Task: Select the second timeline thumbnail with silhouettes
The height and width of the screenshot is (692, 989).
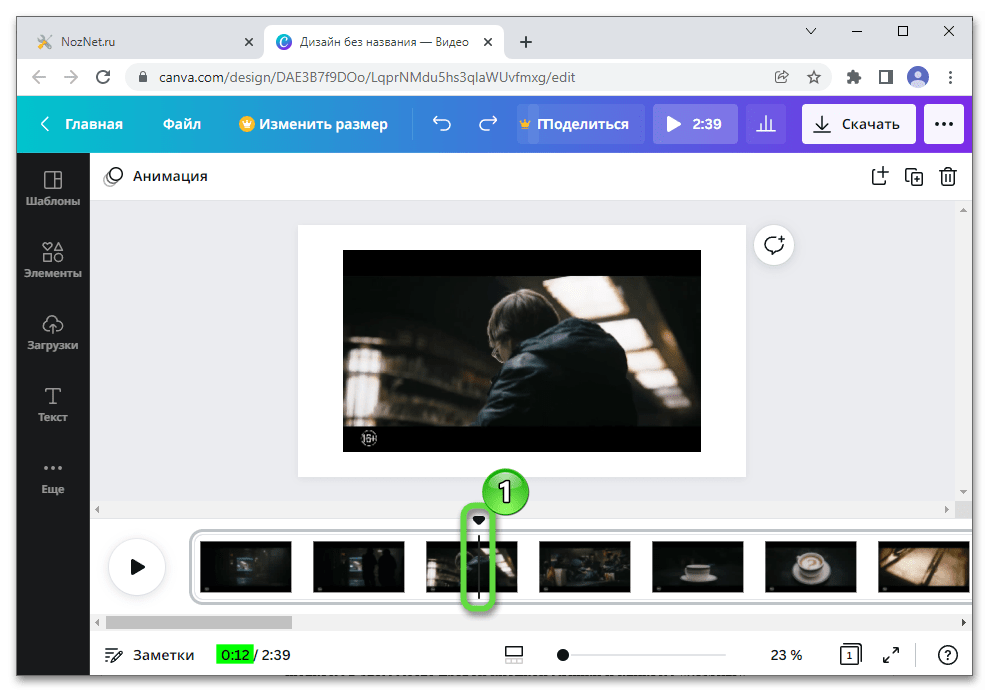Action: coord(359,566)
